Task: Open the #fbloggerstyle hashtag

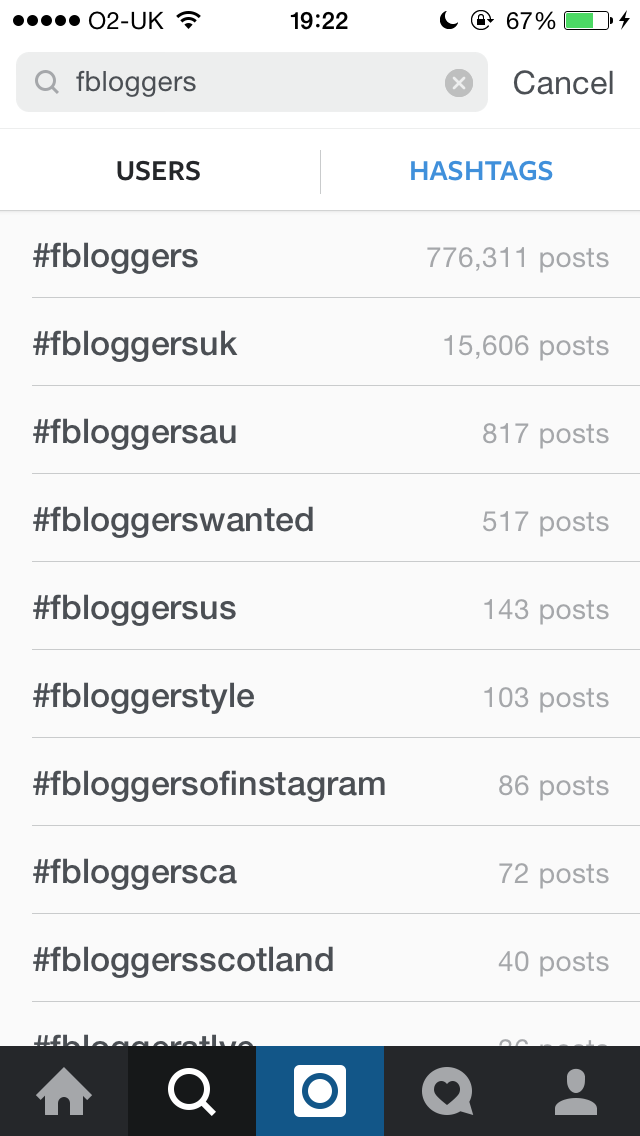Action: (x=320, y=697)
